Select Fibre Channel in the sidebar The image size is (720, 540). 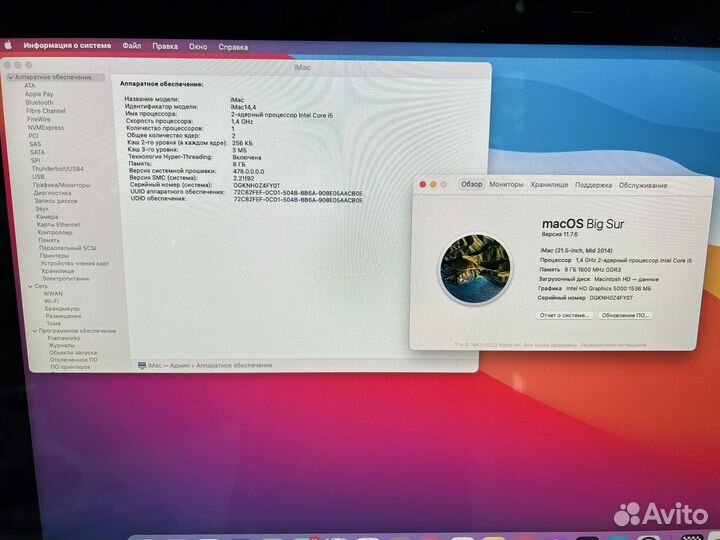(46, 111)
